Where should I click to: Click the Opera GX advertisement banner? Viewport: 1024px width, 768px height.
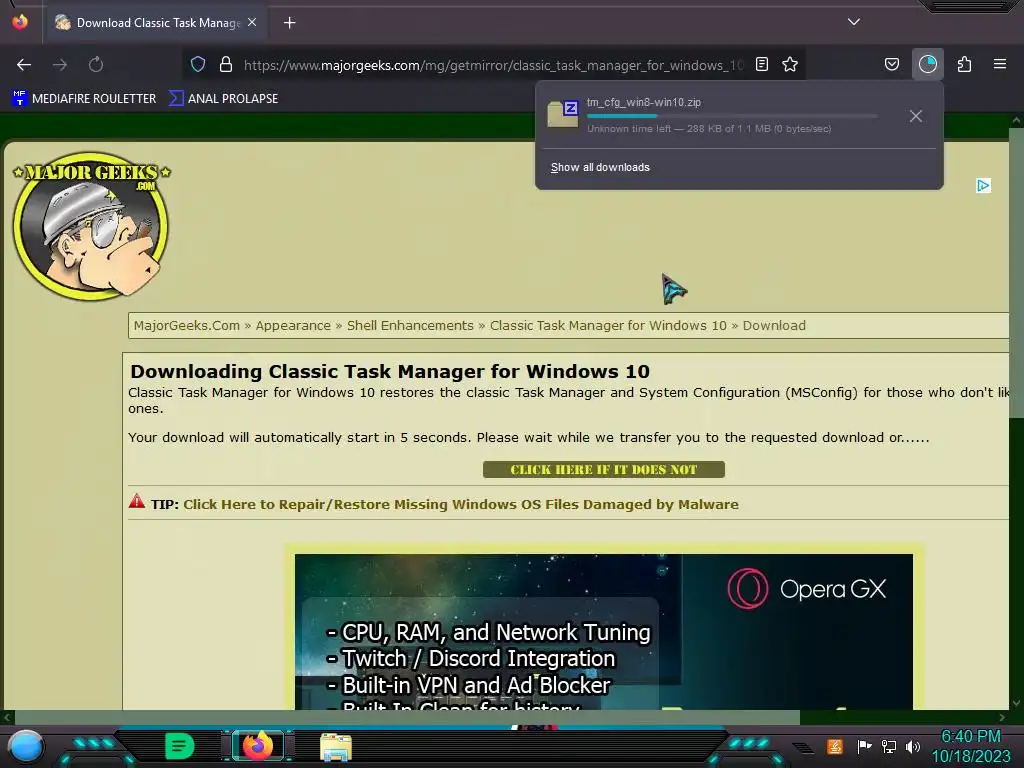coord(603,632)
